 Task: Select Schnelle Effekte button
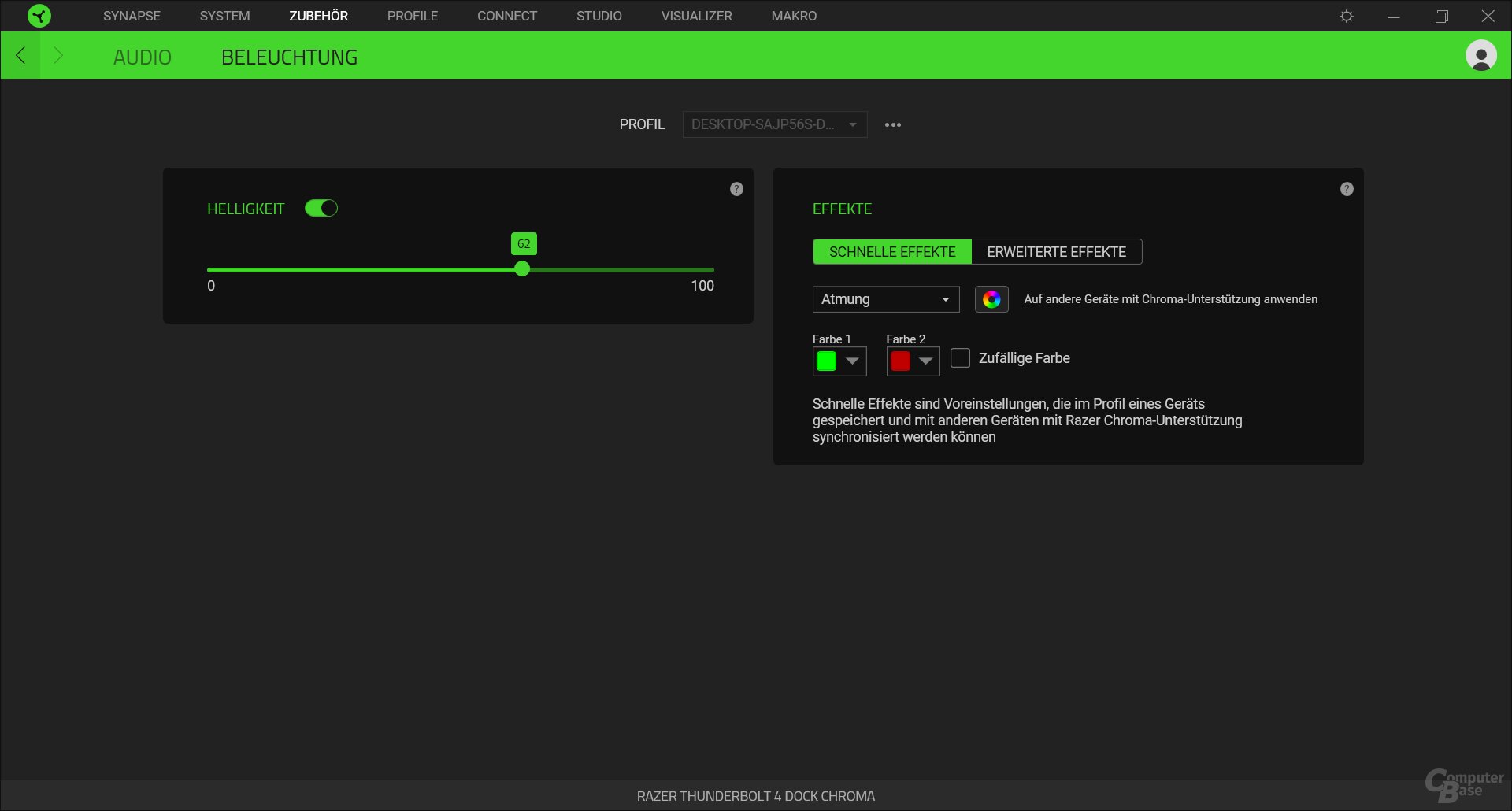coord(892,252)
